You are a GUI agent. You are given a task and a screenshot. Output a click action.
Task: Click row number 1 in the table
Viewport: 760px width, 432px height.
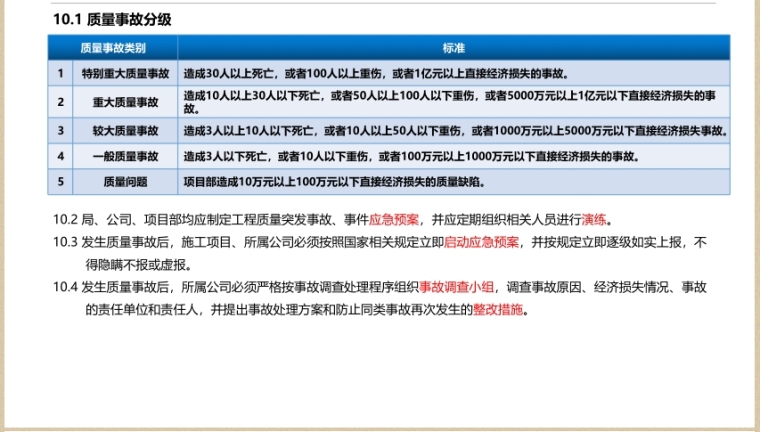(x=60, y=74)
